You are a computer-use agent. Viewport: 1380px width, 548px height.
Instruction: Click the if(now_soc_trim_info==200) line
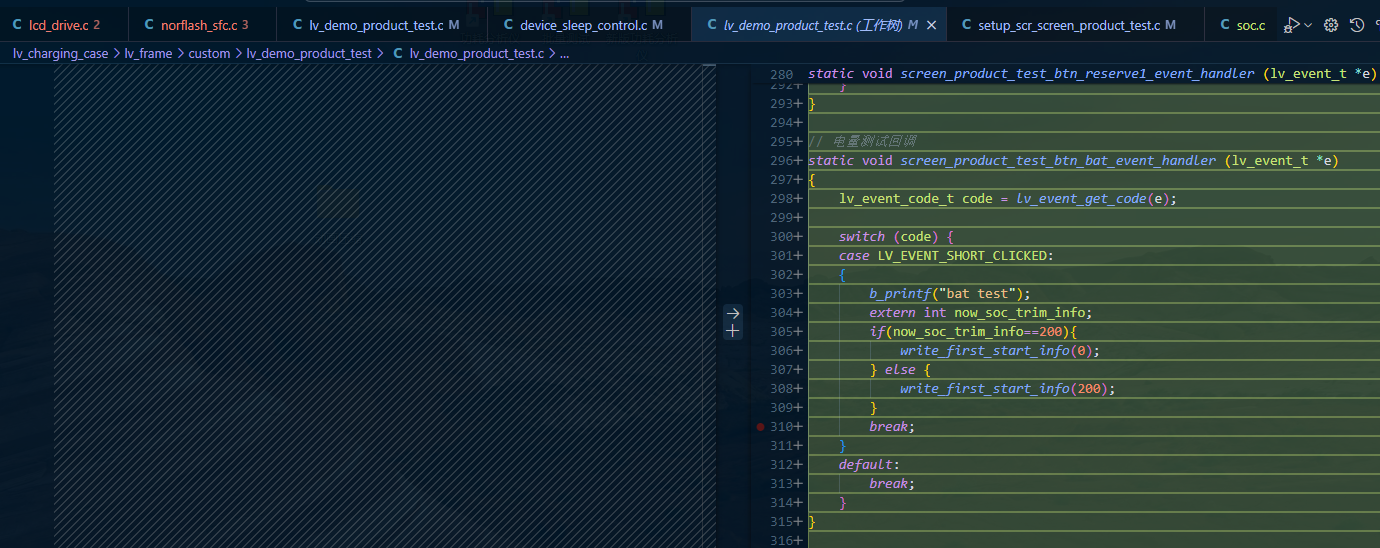(972, 332)
